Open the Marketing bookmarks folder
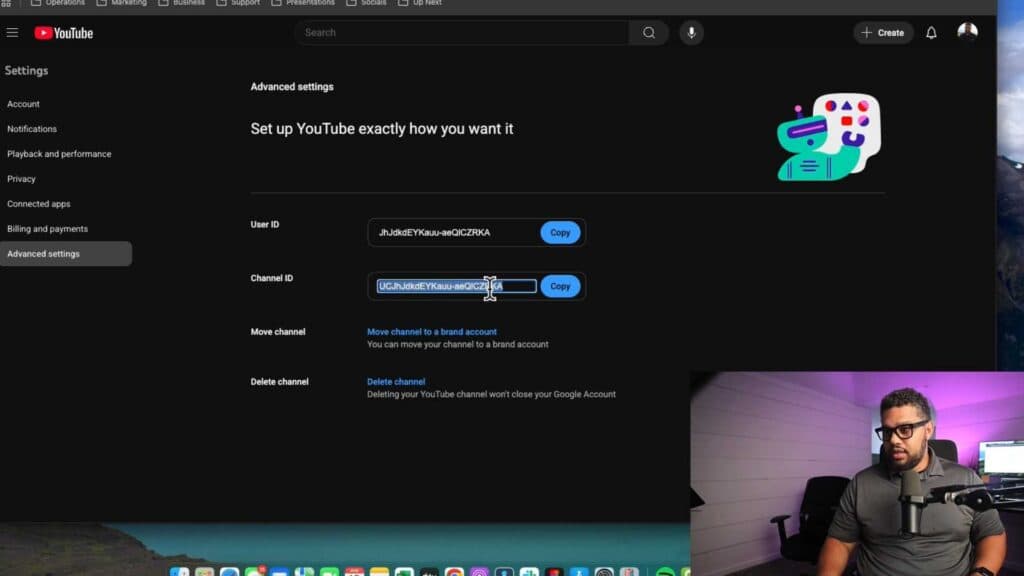Viewport: 1024px width, 576px height. (x=121, y=3)
